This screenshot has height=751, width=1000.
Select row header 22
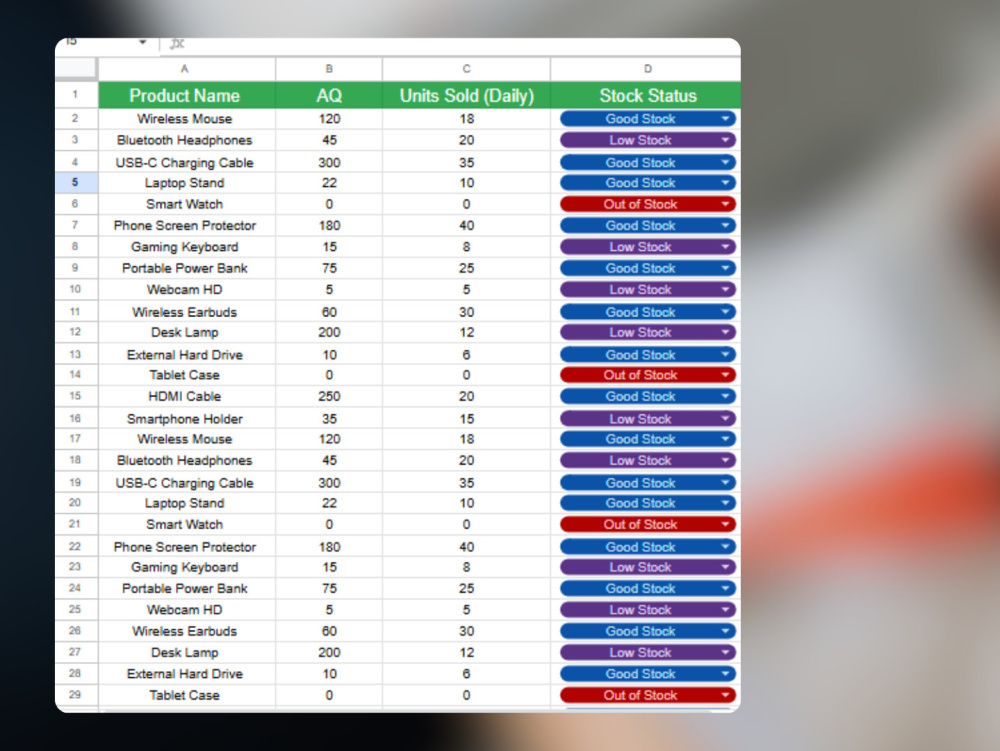(76, 546)
